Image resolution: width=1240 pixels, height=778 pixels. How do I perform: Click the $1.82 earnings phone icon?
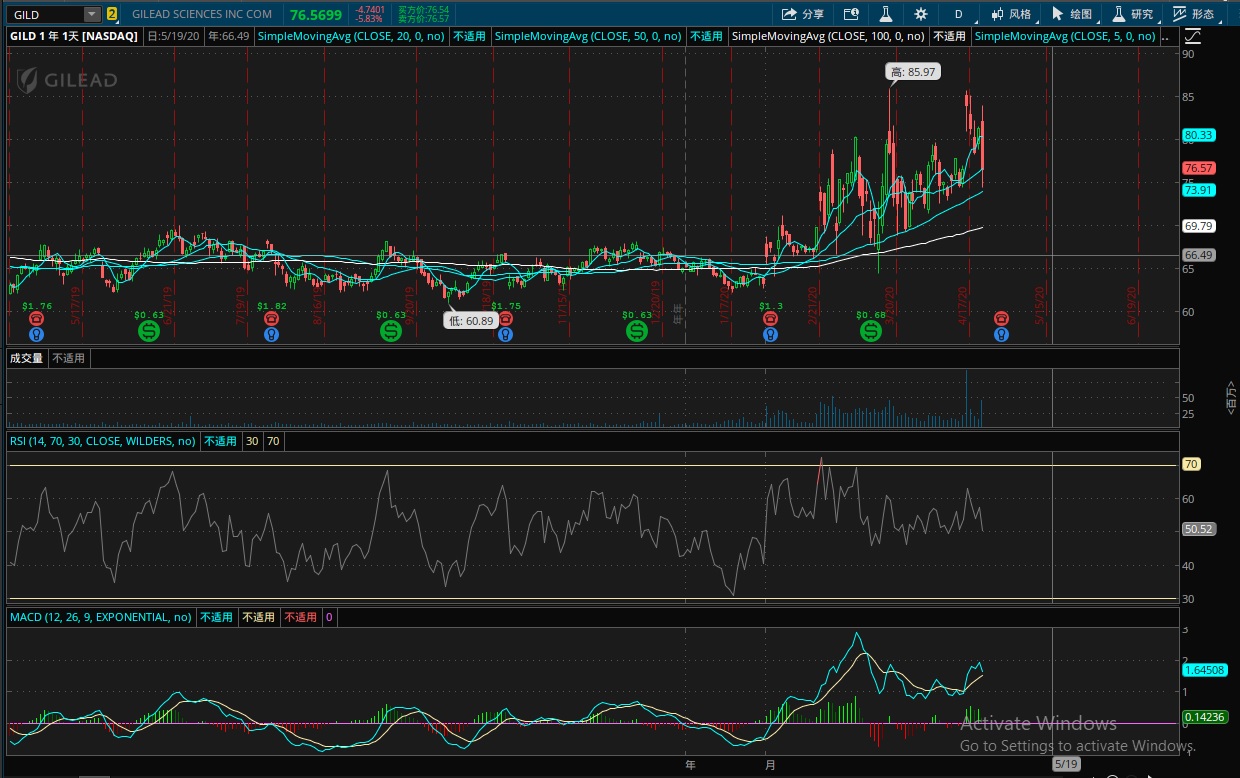click(x=271, y=319)
